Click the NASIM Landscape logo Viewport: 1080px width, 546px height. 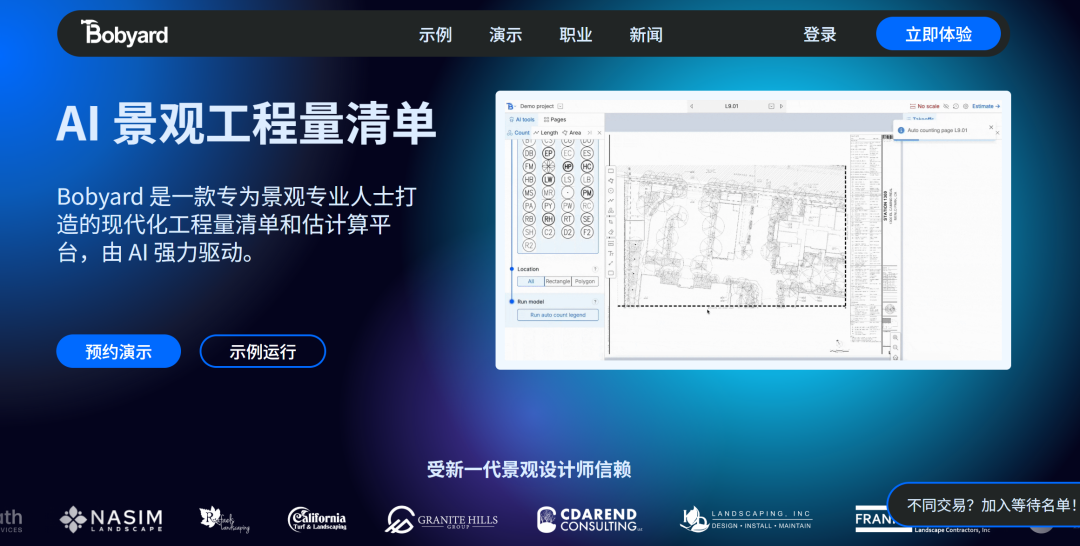[111, 519]
